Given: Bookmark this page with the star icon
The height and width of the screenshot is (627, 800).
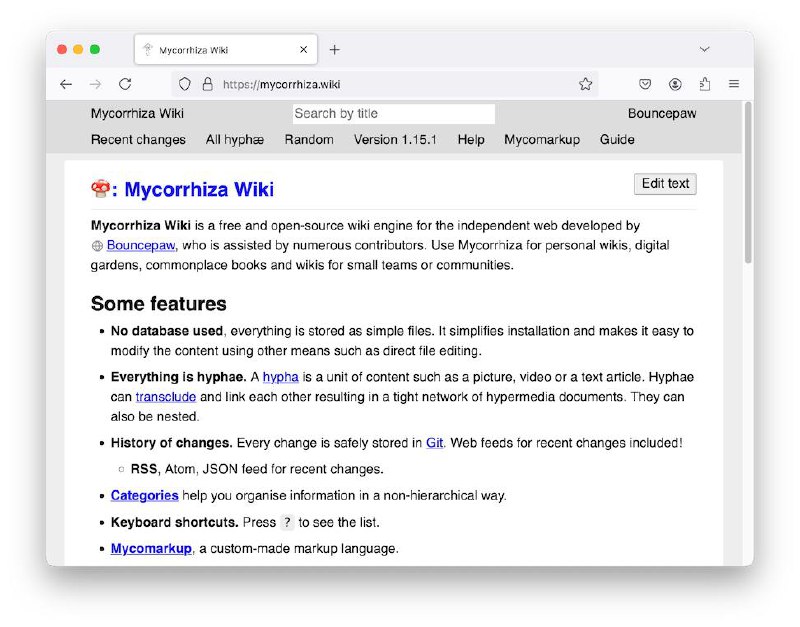Looking at the screenshot, I should (586, 84).
